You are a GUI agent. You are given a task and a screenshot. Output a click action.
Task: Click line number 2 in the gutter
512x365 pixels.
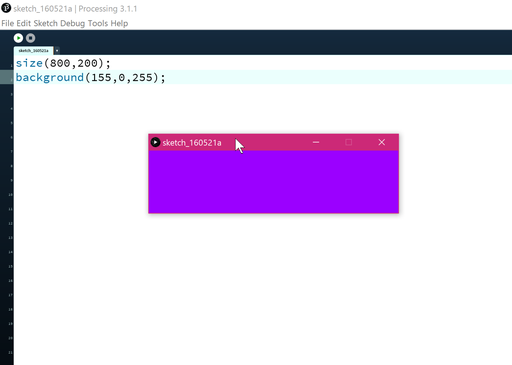[x=11, y=80]
